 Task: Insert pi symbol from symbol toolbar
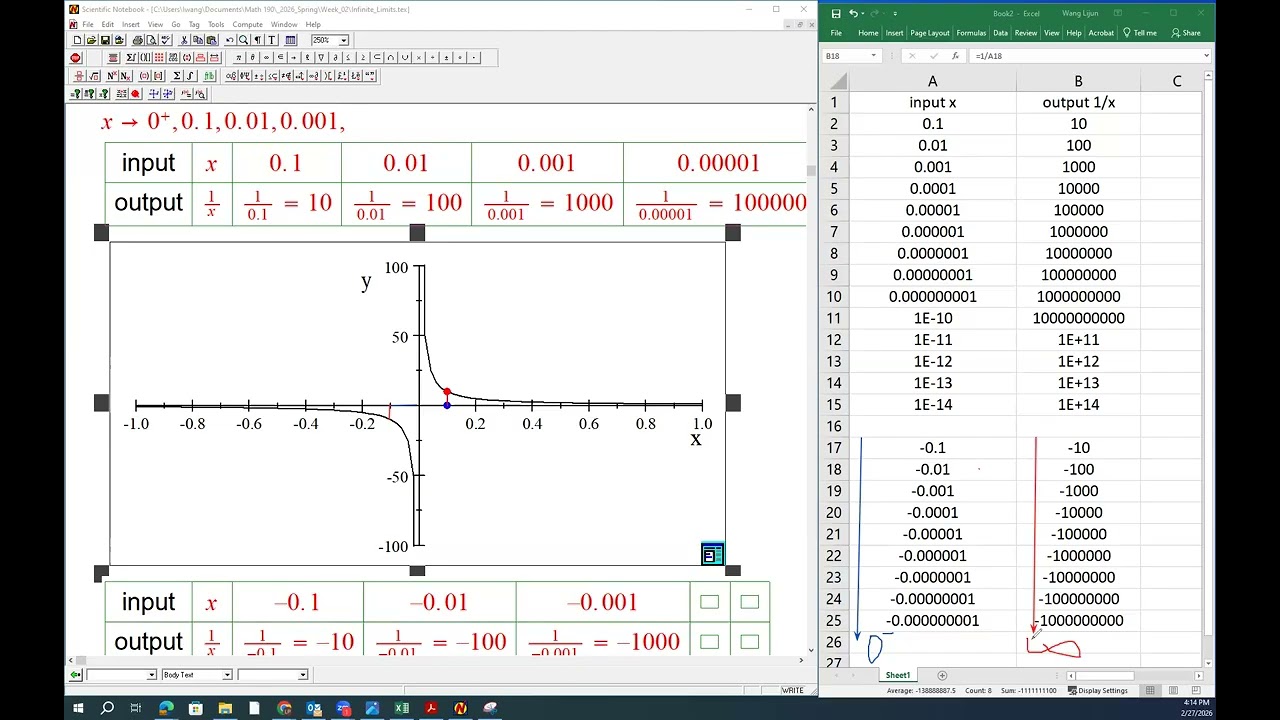tap(238, 57)
